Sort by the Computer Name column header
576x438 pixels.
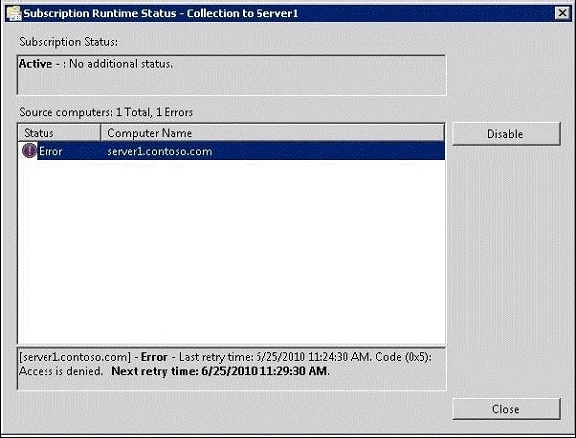tap(272, 133)
